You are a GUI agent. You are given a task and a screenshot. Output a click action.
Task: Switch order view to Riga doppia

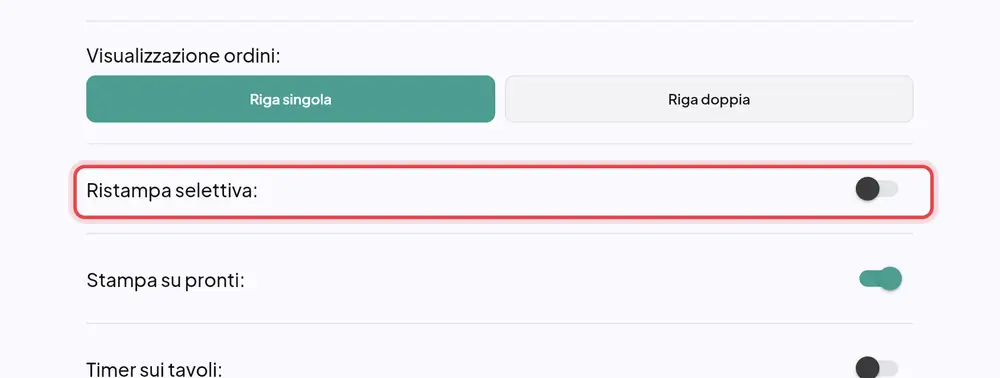click(709, 99)
